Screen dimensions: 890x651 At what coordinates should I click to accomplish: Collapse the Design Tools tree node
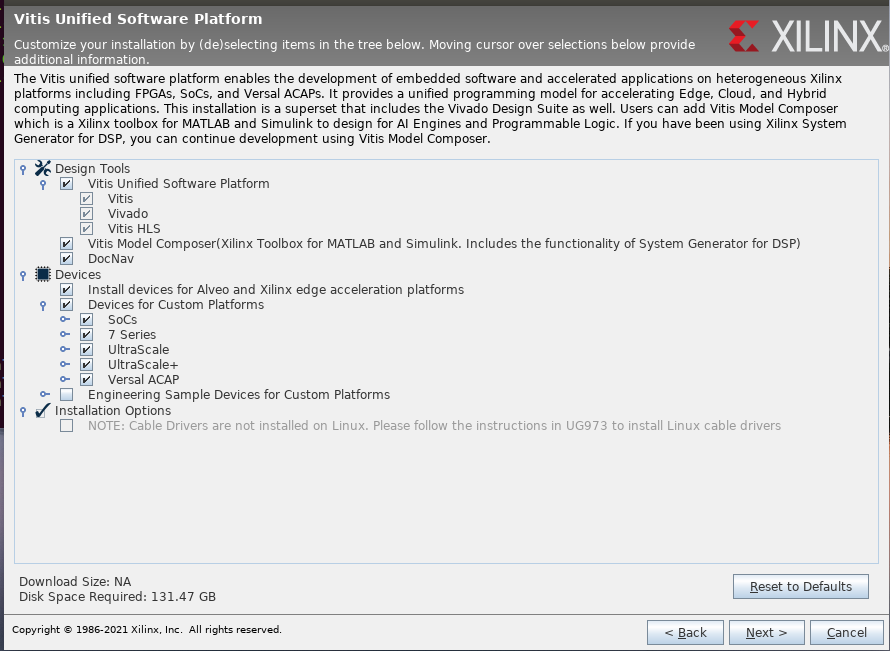[x=23, y=169]
